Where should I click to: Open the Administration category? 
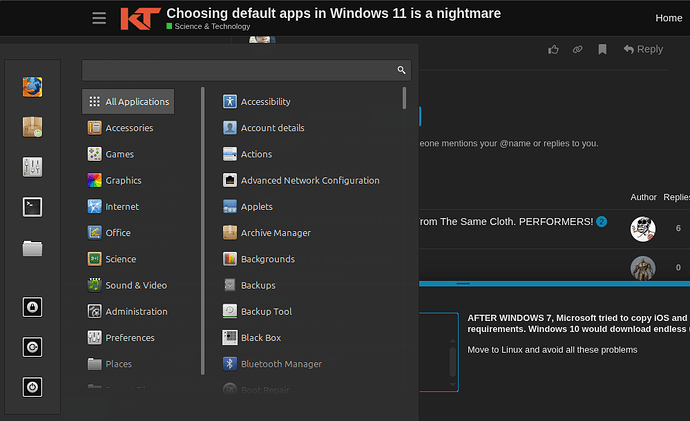135,311
